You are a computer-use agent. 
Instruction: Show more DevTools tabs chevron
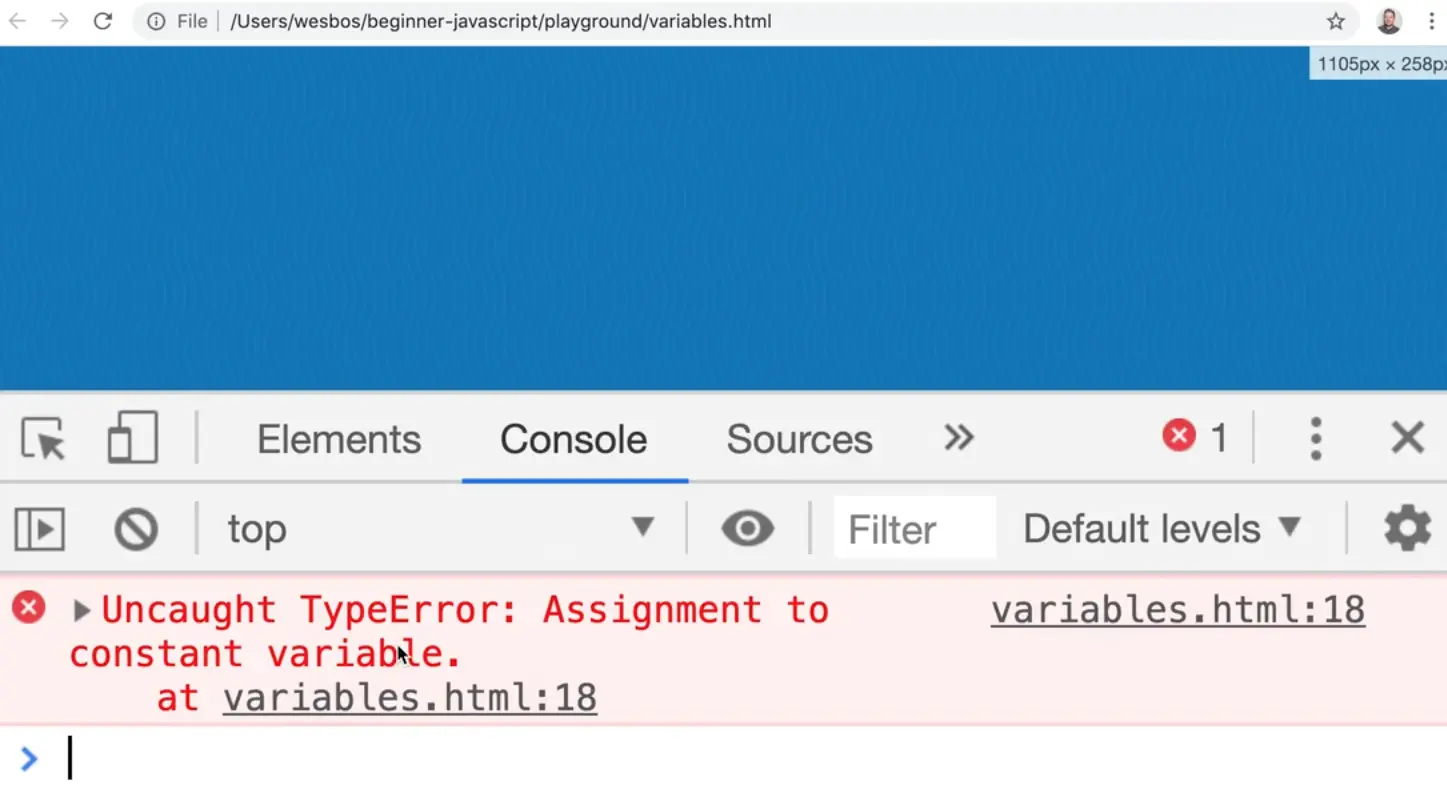click(958, 438)
